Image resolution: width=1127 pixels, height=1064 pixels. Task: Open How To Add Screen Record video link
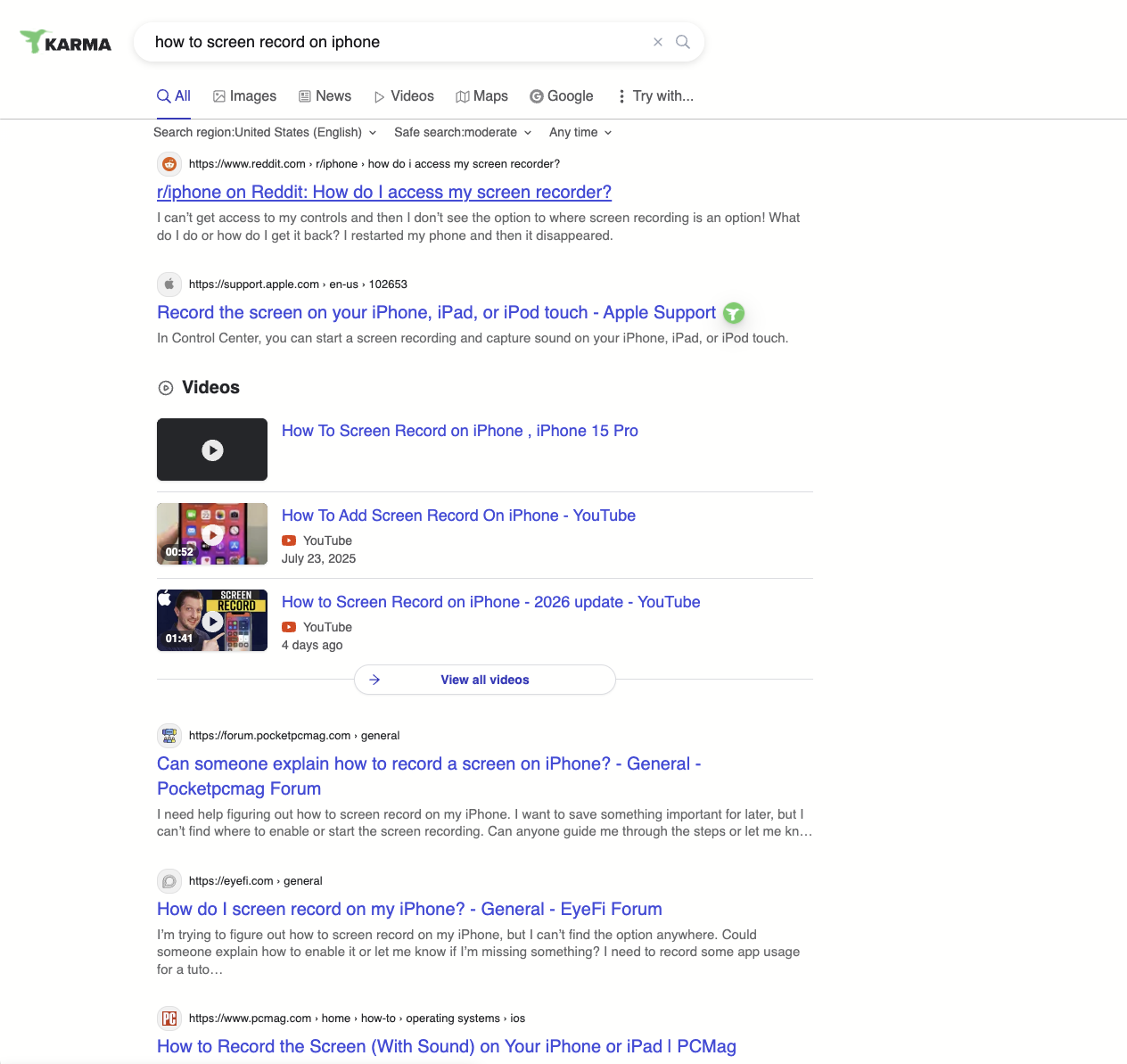[458, 516]
